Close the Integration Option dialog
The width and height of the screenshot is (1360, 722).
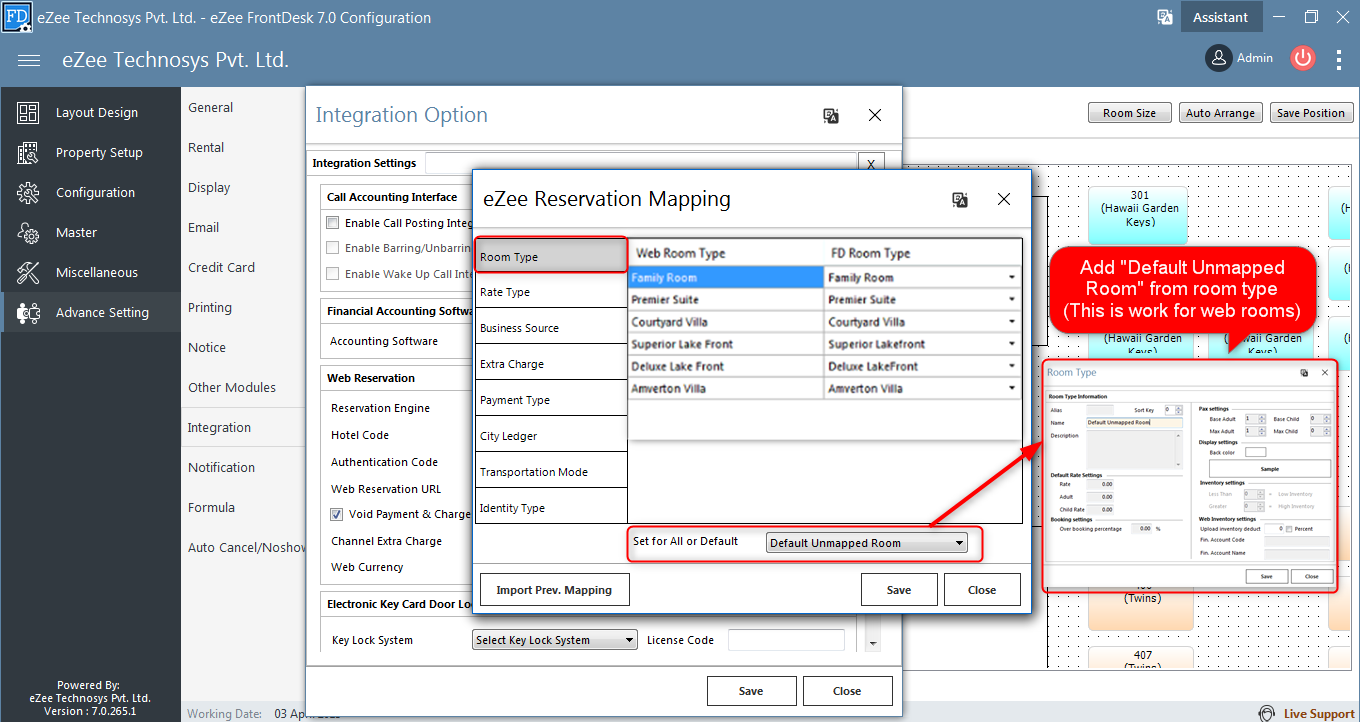click(x=875, y=115)
